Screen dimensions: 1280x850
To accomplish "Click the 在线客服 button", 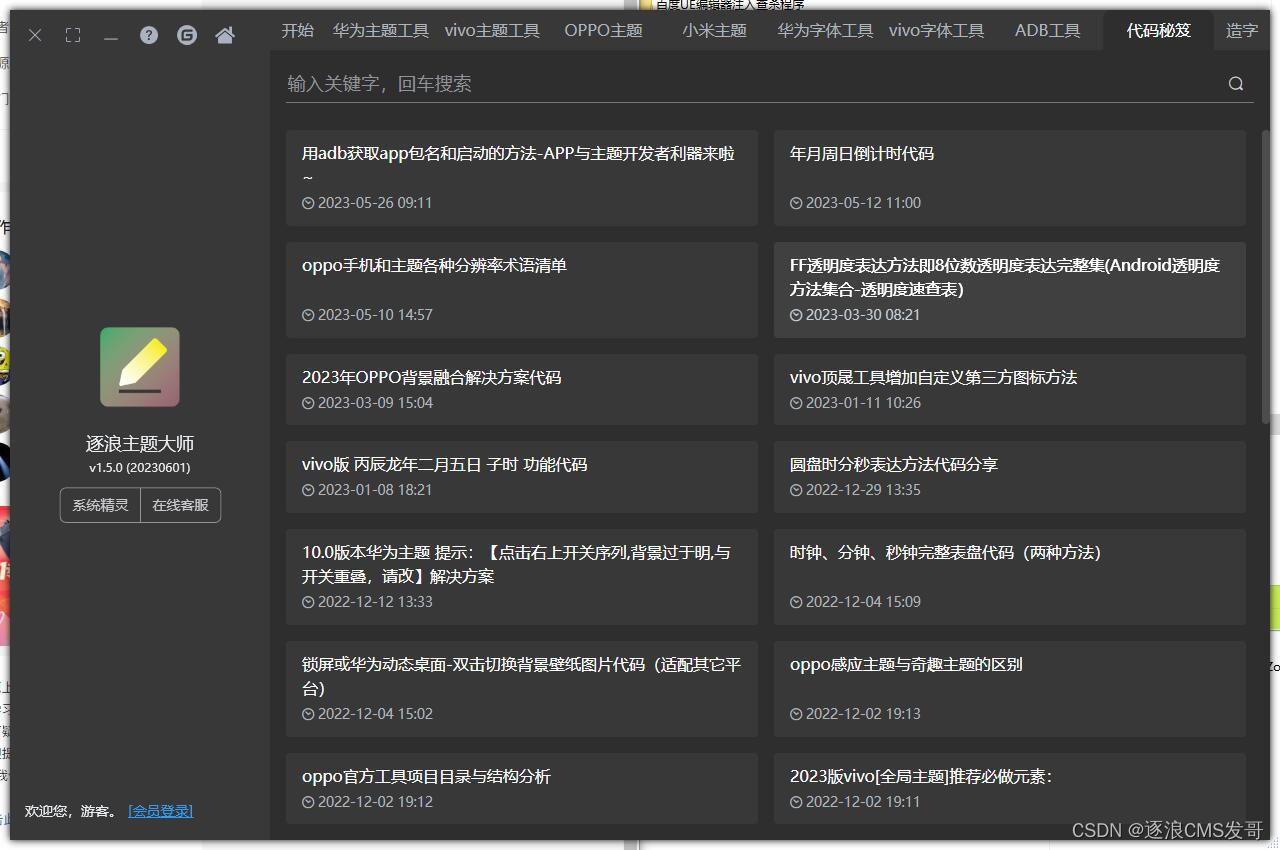I will coord(181,505).
